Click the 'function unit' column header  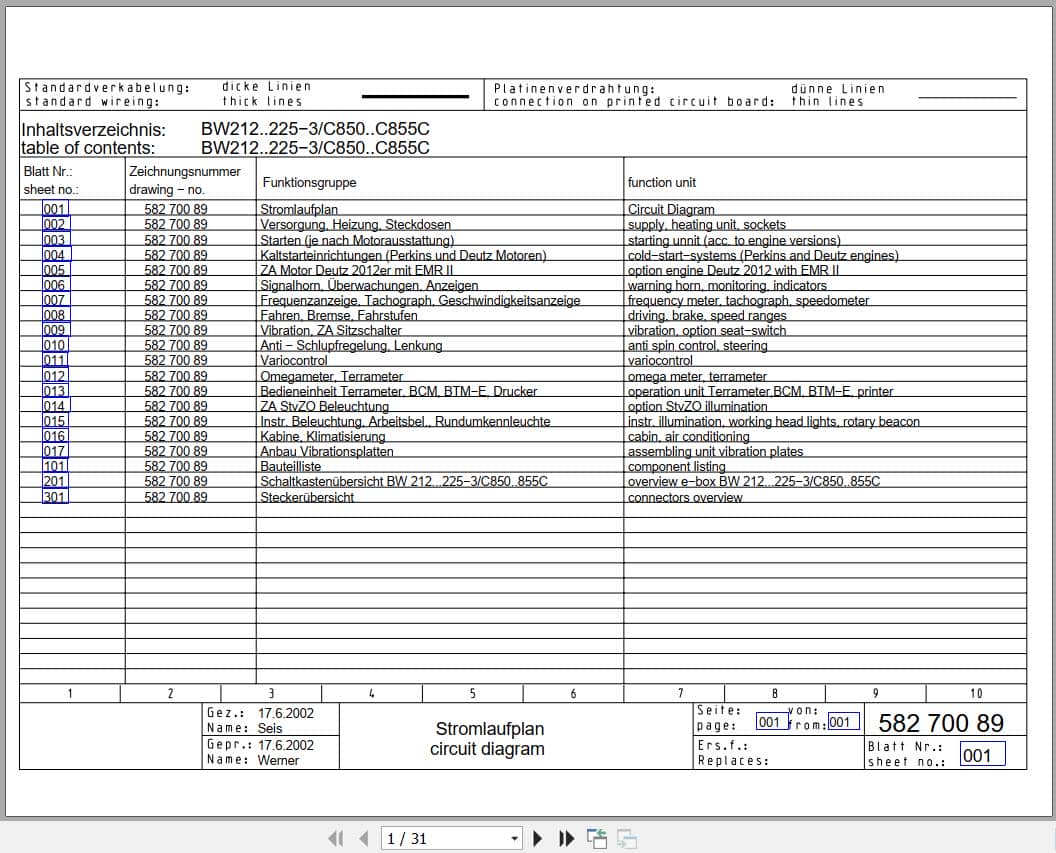point(661,182)
